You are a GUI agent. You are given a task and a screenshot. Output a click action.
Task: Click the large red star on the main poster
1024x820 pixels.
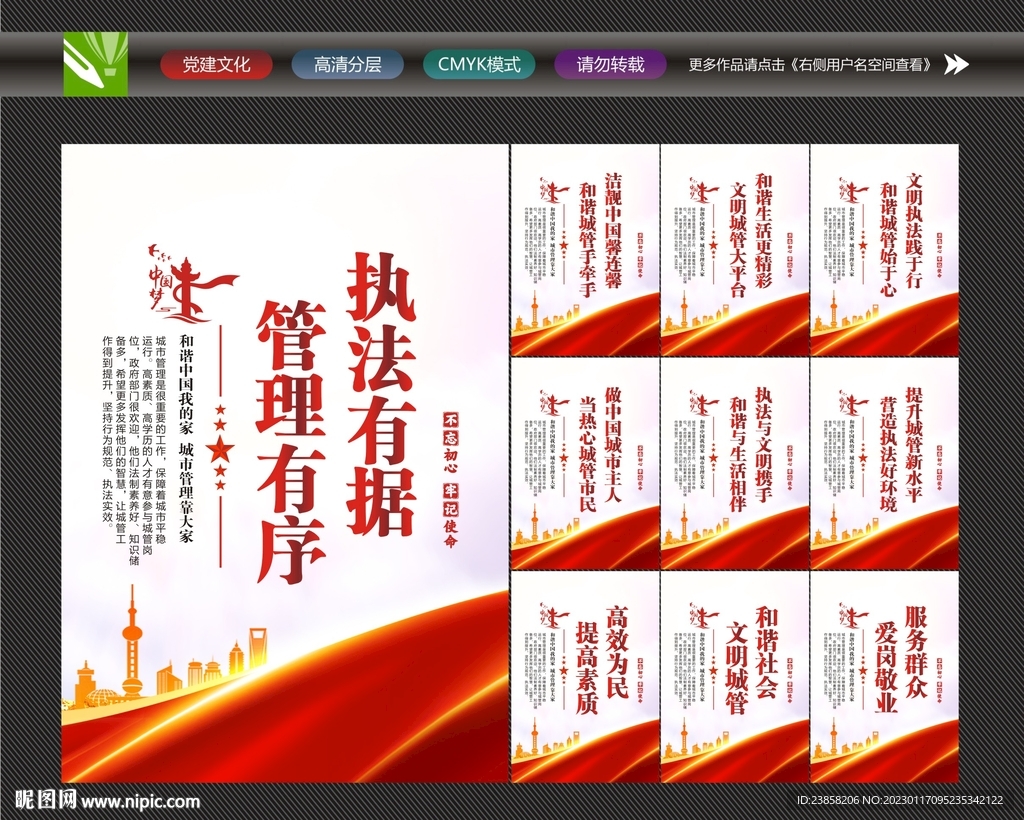pyautogui.click(x=219, y=449)
